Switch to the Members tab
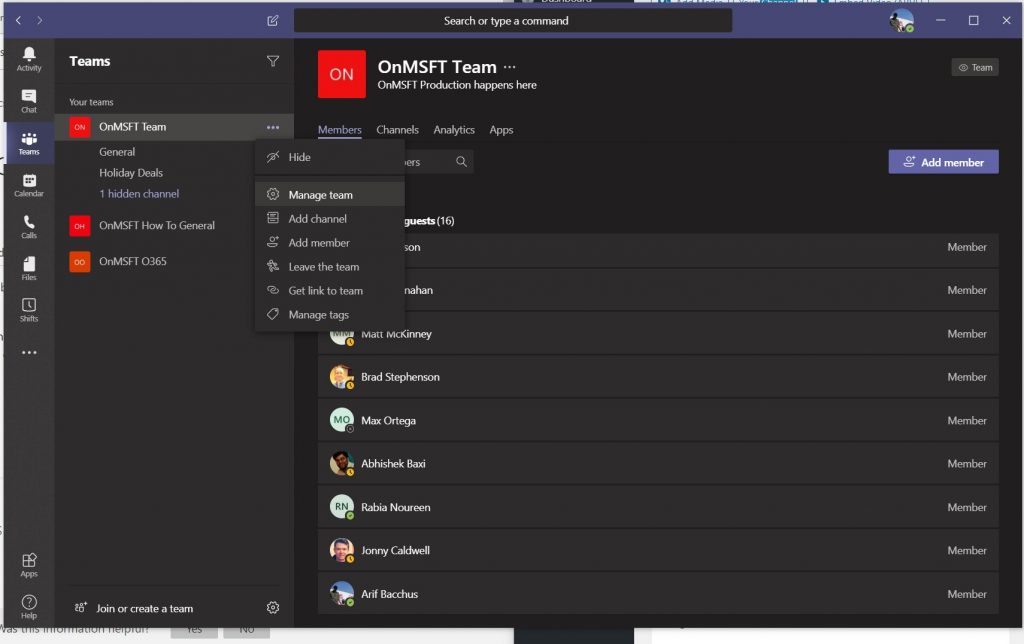 tap(340, 130)
